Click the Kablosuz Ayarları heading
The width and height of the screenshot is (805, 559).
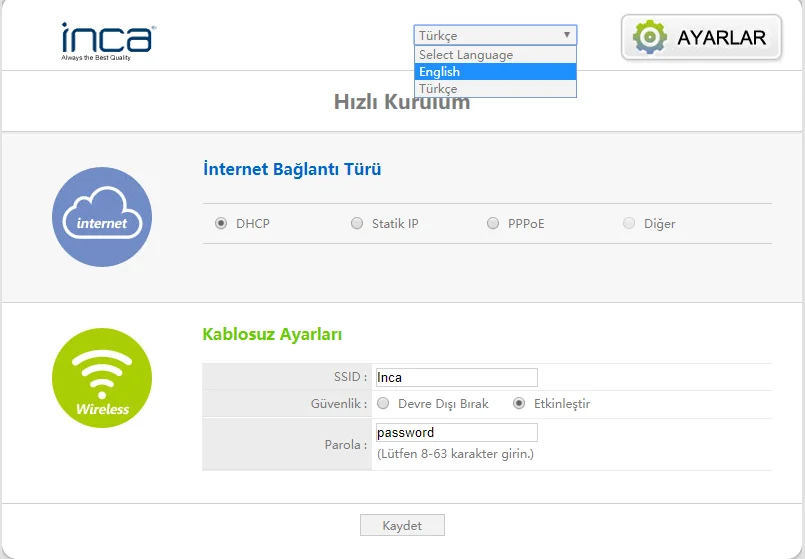click(272, 334)
